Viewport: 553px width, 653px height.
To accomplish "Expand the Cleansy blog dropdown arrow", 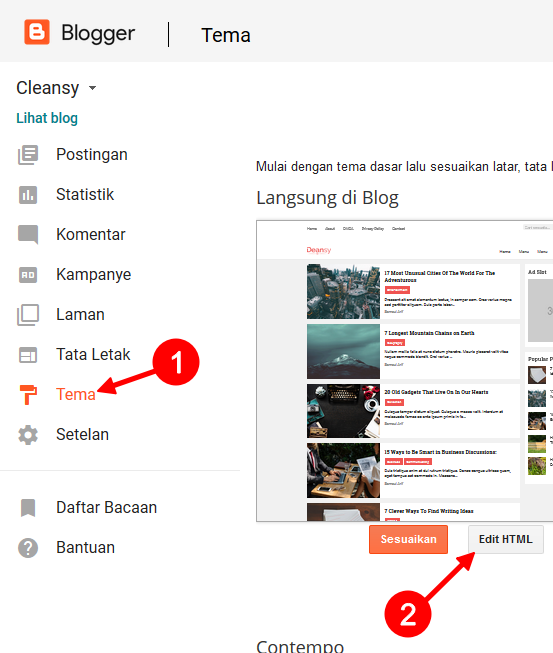I will (92, 88).
